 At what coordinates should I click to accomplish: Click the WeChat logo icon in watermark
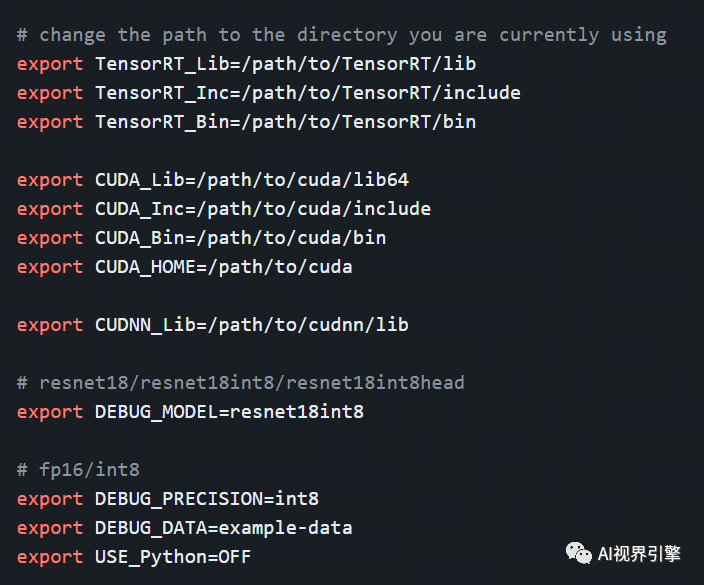(x=578, y=553)
